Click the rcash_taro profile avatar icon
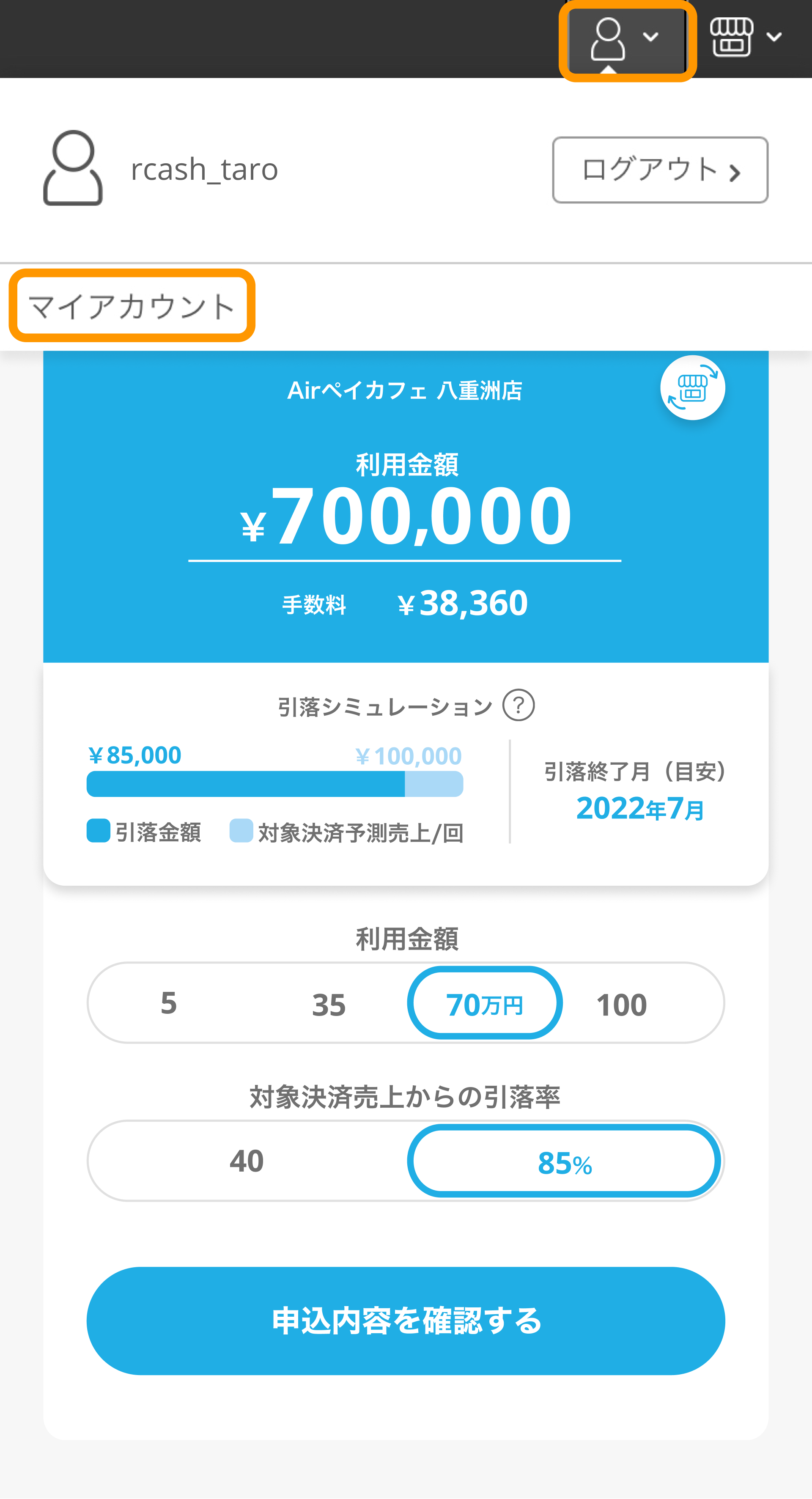The image size is (812, 1499). point(73,168)
